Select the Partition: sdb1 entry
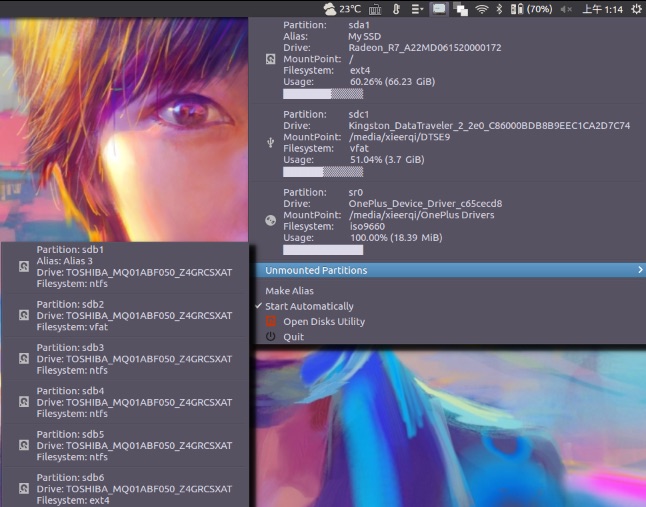 point(125,266)
